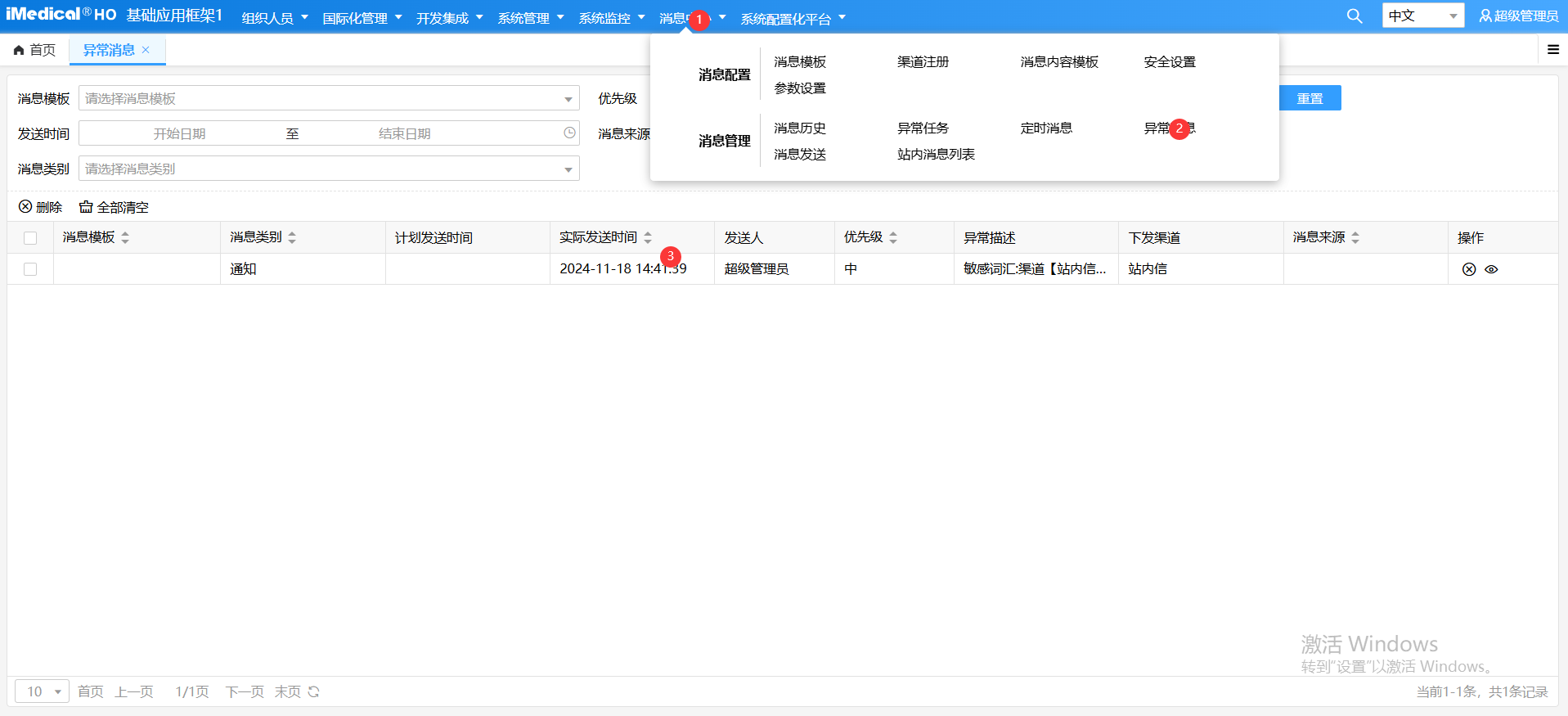This screenshot has height=716, width=1568.
Task: Open the page size dropdown showing 10
Action: pyautogui.click(x=43, y=692)
